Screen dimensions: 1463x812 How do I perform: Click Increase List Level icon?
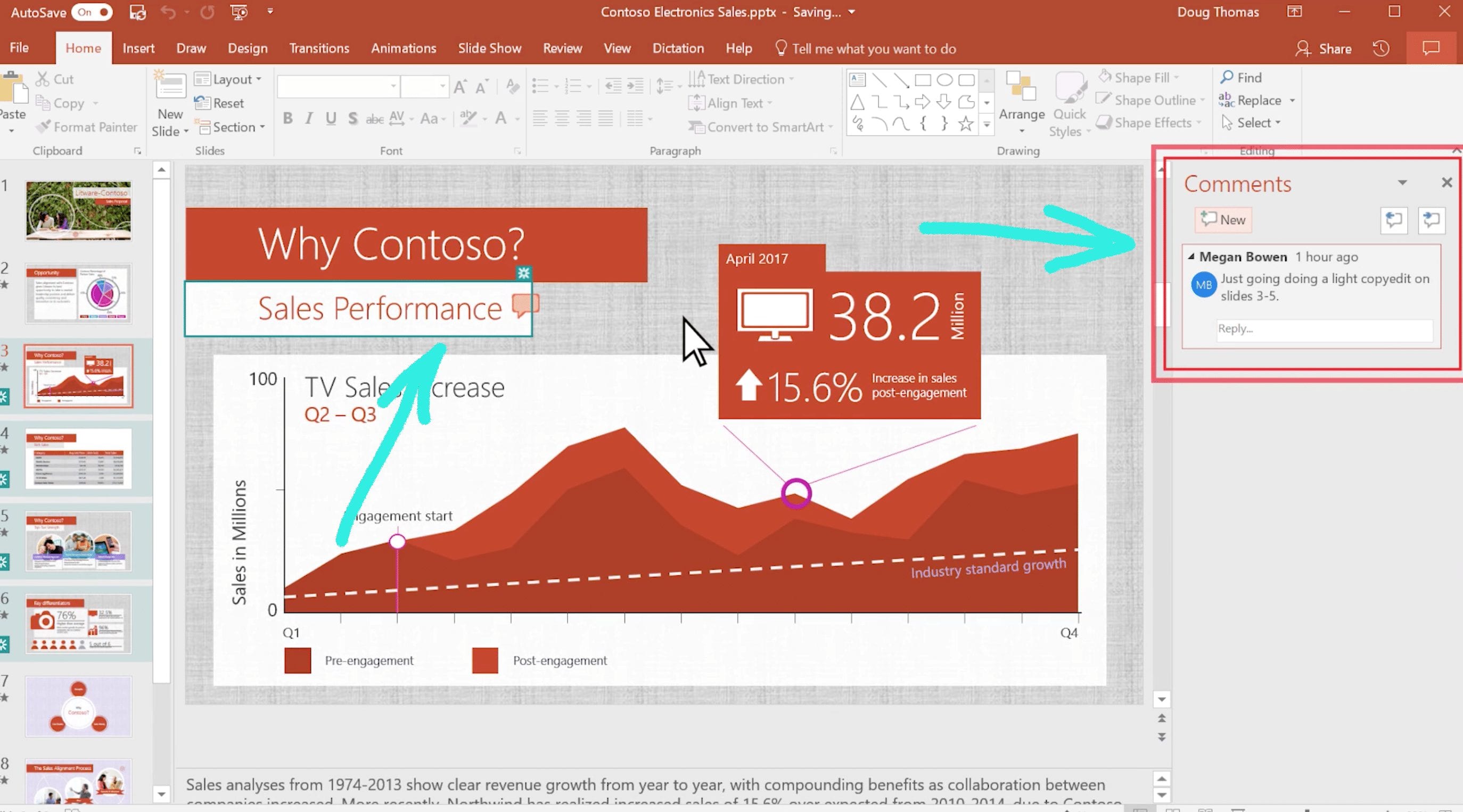point(635,86)
